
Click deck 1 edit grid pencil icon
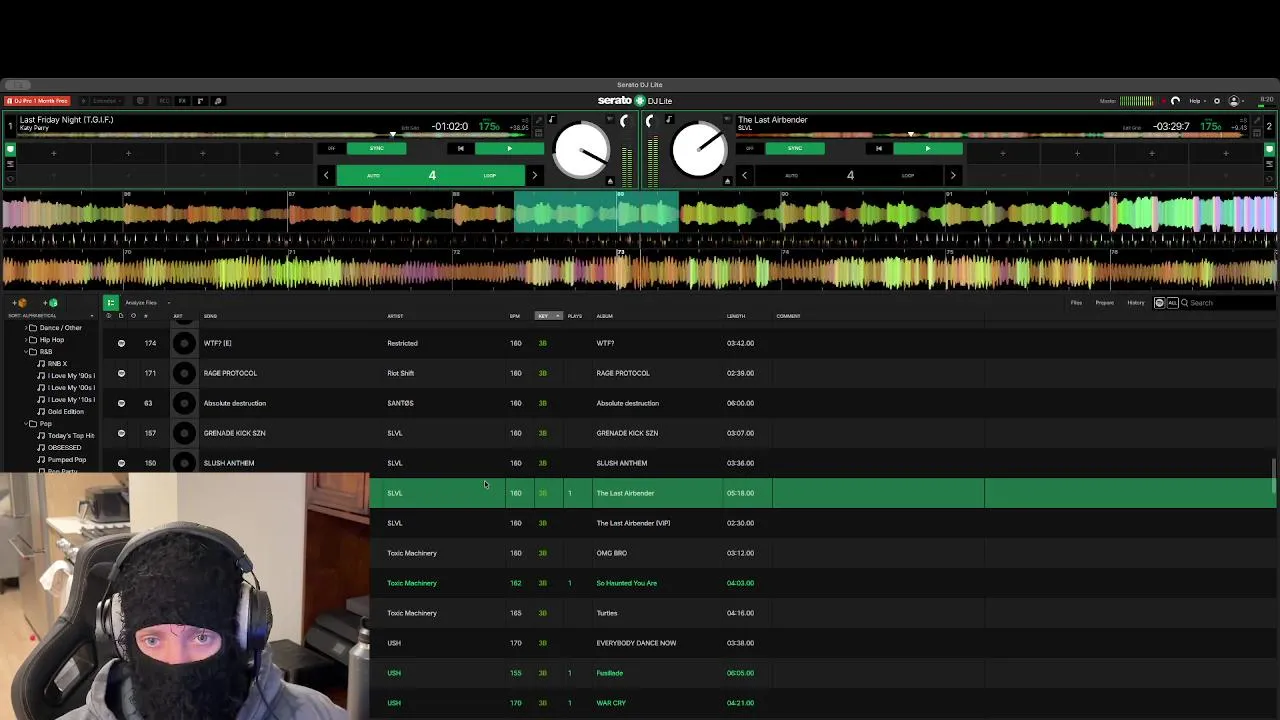click(x=538, y=120)
